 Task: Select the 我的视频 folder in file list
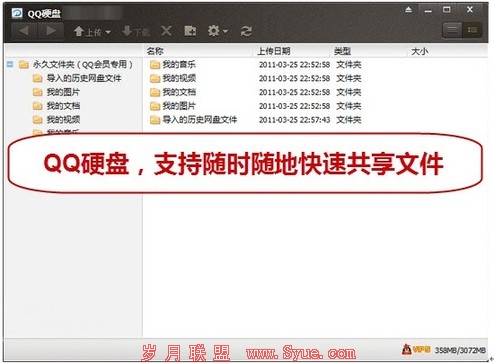(179, 78)
